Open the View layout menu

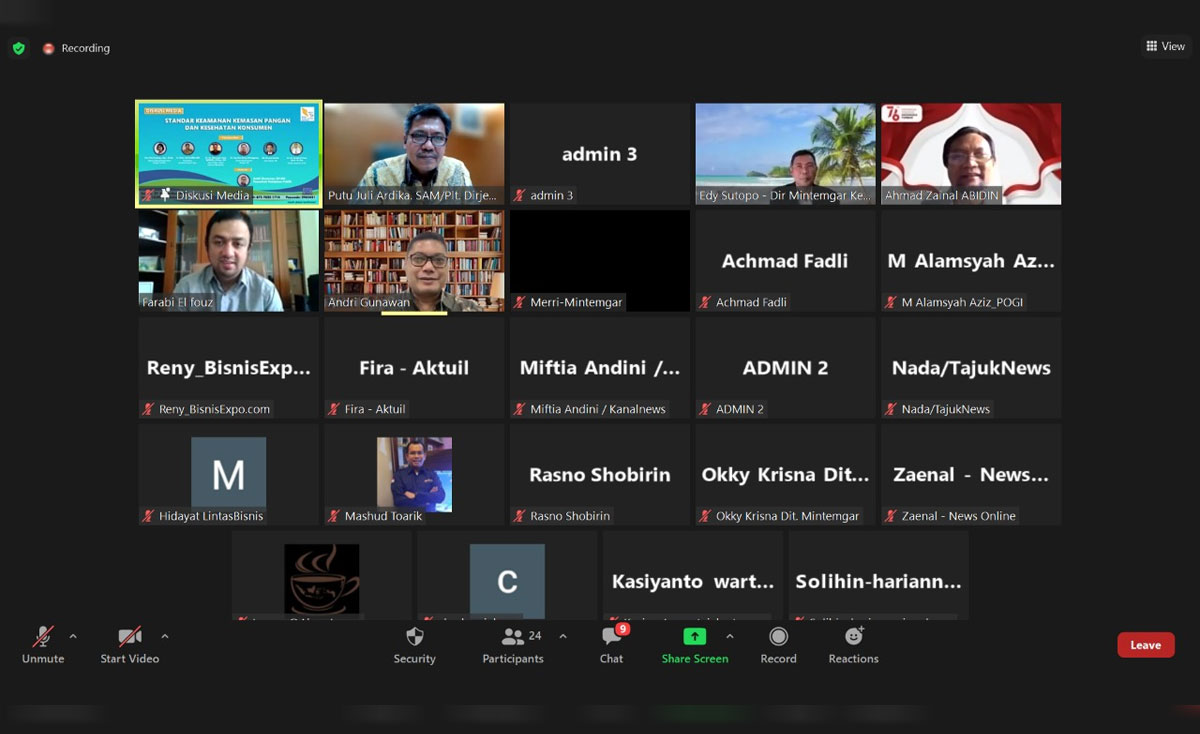[x=1166, y=46]
